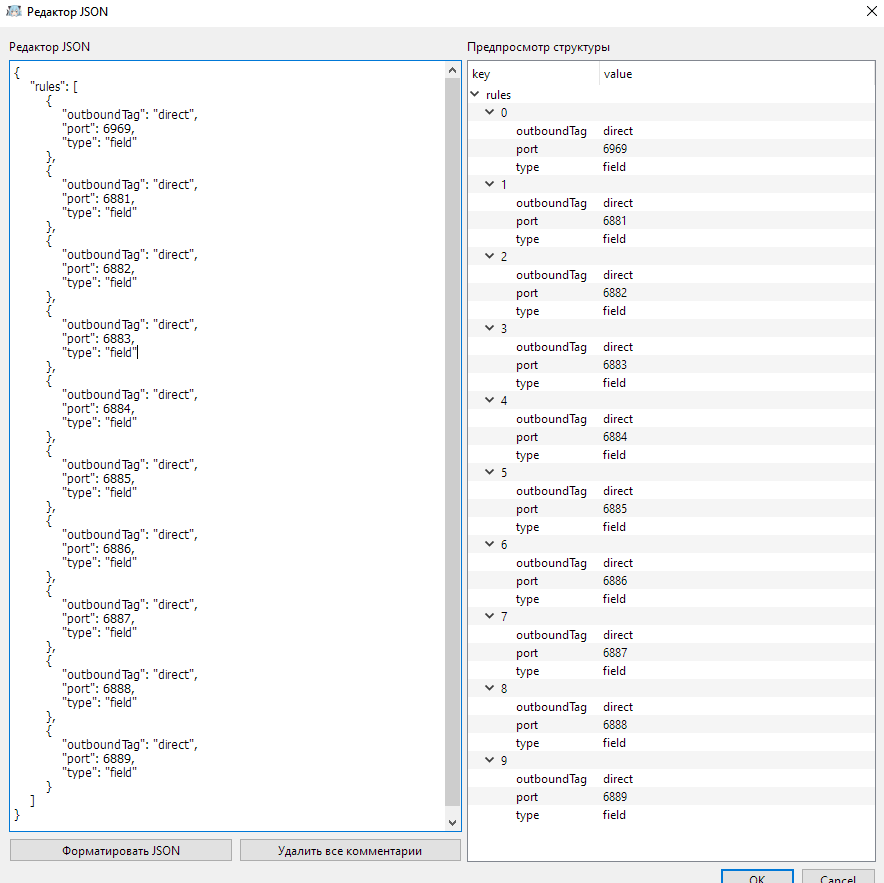884x883 pixels.
Task: Collapse tree node 3
Action: (x=489, y=328)
